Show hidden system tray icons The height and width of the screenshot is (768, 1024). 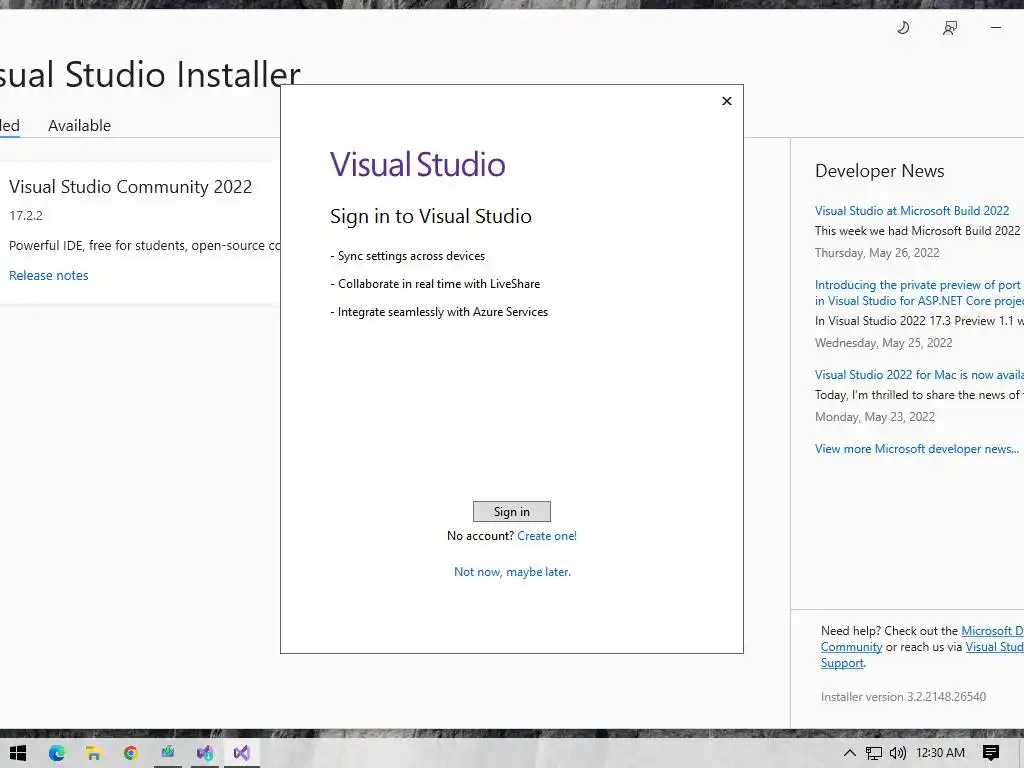pyautogui.click(x=849, y=753)
